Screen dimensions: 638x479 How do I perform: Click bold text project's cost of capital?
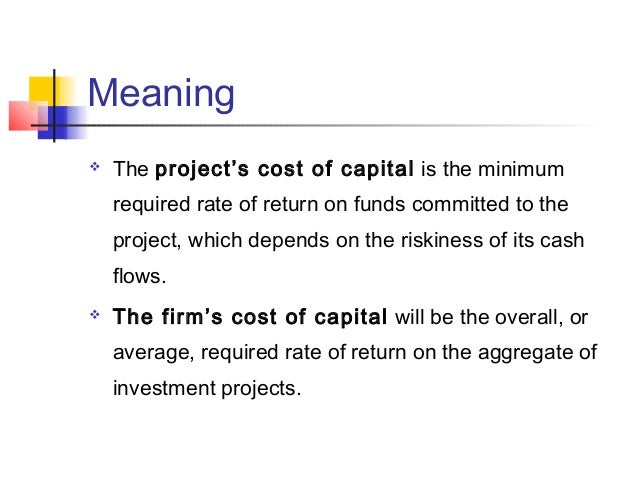(x=284, y=169)
